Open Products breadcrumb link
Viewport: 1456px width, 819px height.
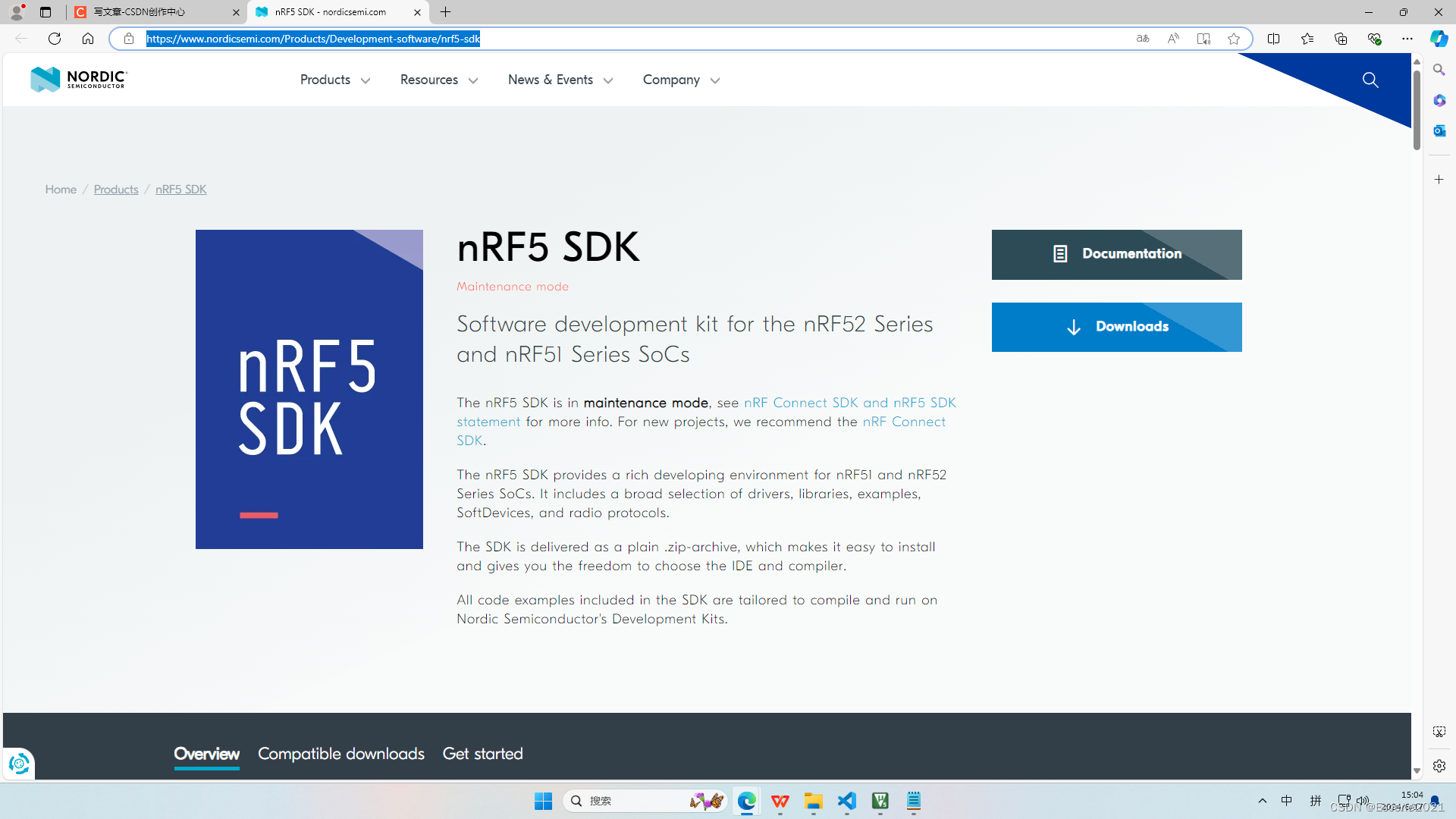coord(116,190)
